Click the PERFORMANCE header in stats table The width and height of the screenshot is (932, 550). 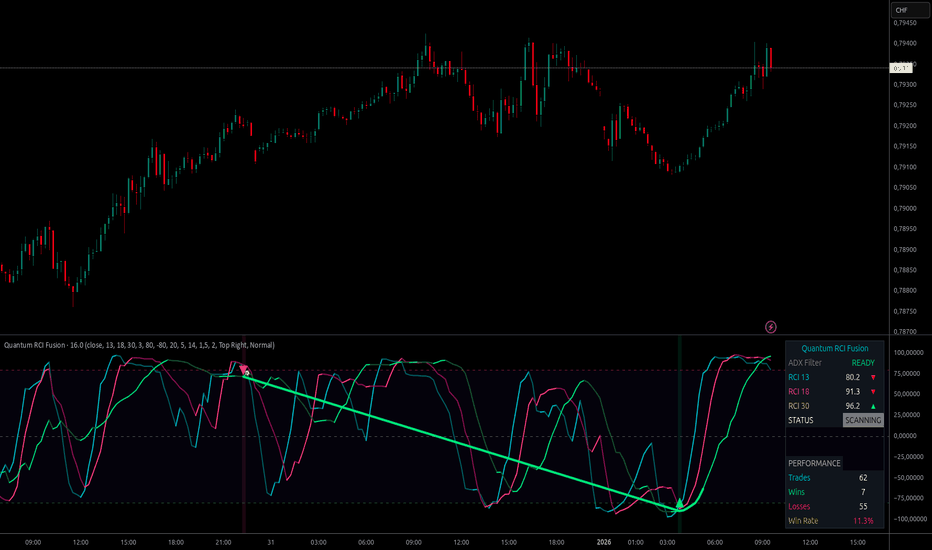(x=814, y=464)
